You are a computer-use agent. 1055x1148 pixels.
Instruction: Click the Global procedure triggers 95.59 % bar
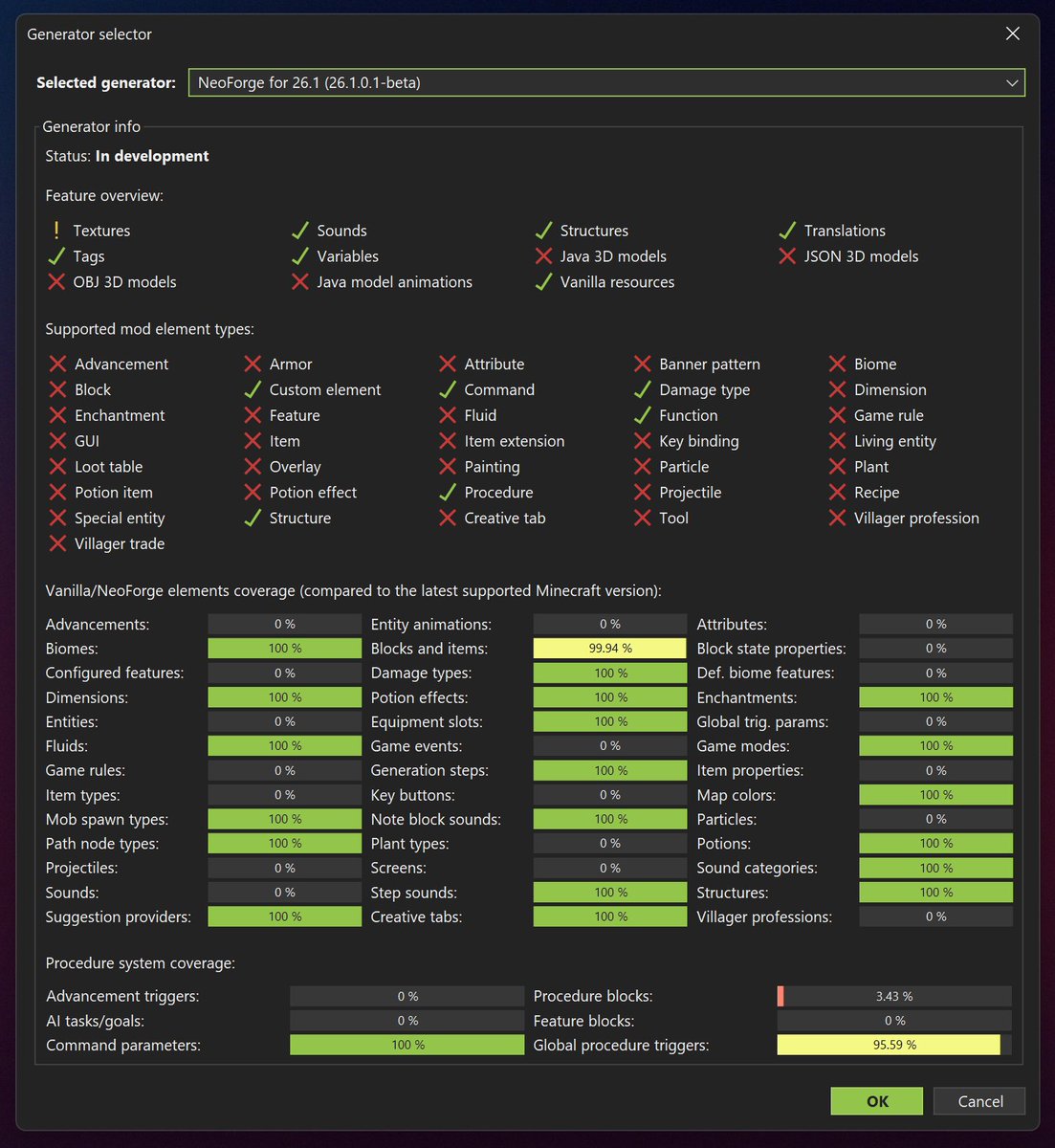pos(894,1045)
